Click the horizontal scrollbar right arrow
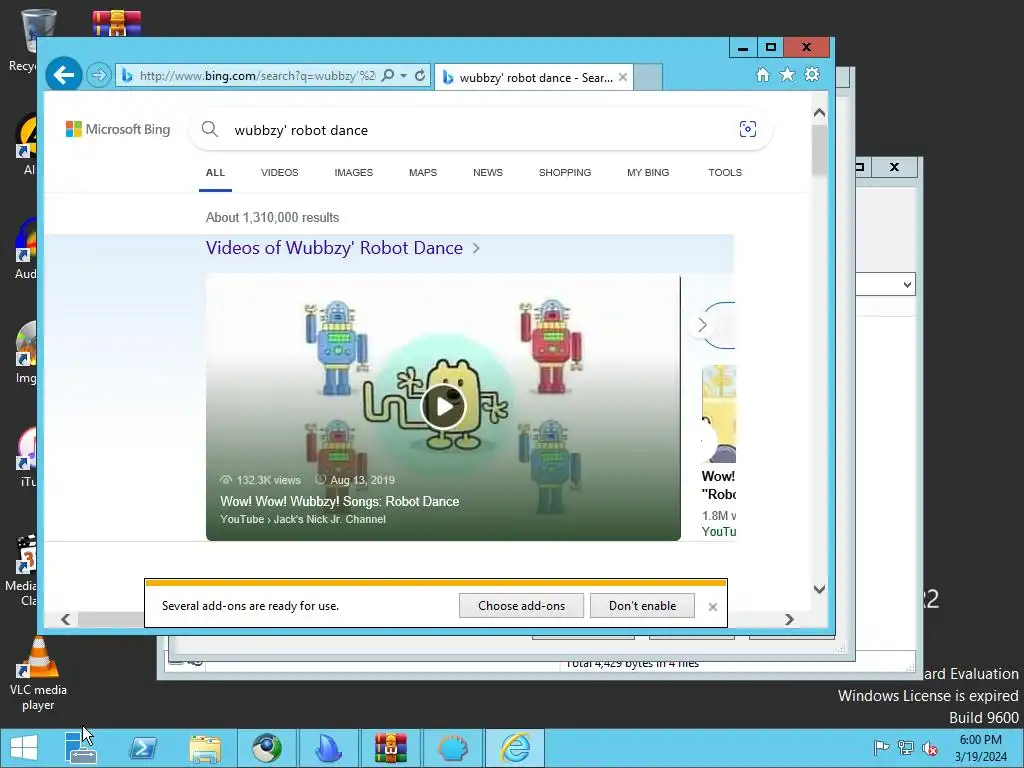The image size is (1024, 768). pyautogui.click(x=789, y=619)
